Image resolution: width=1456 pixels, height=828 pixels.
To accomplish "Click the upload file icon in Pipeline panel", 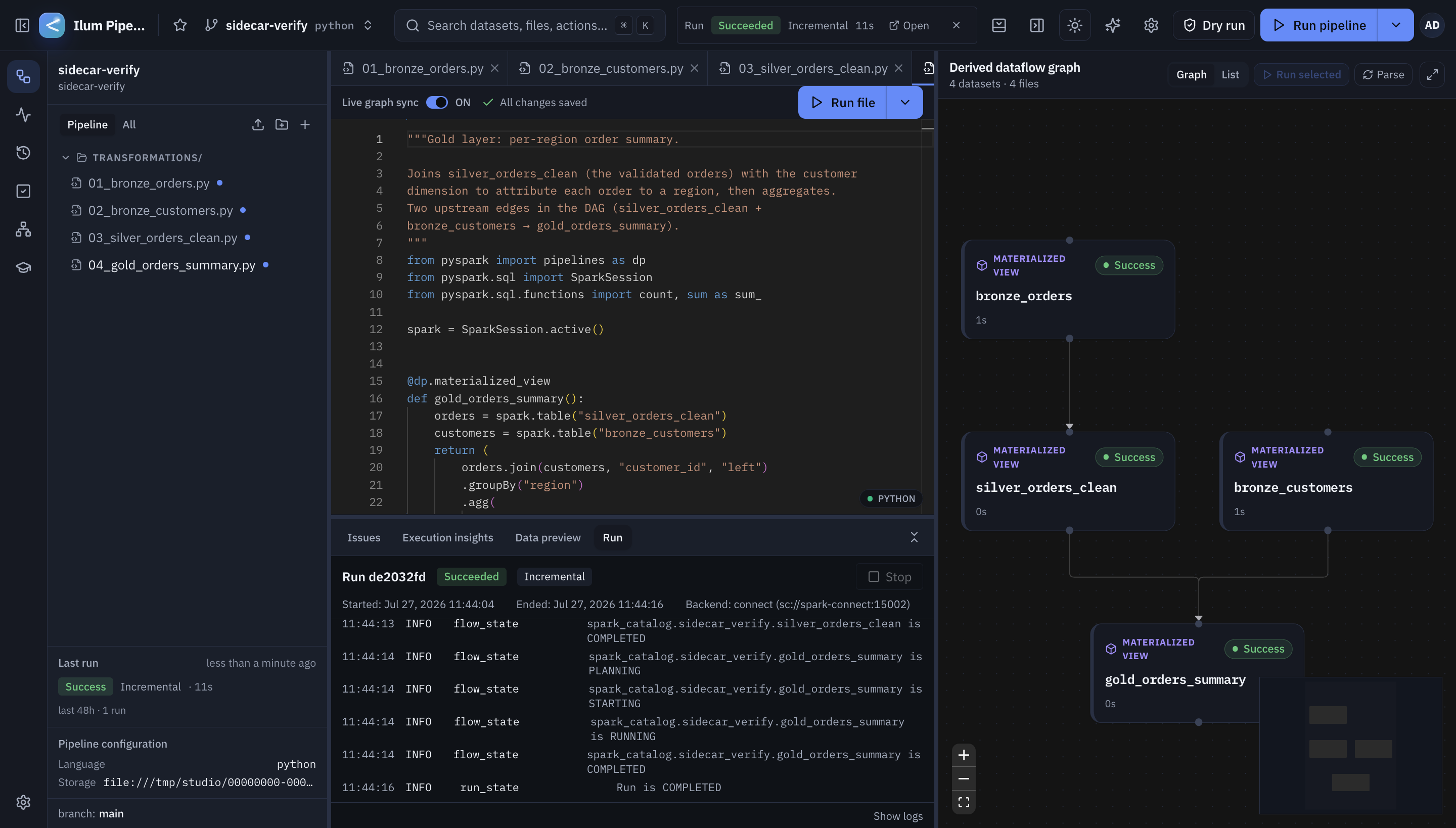I will 258,124.
